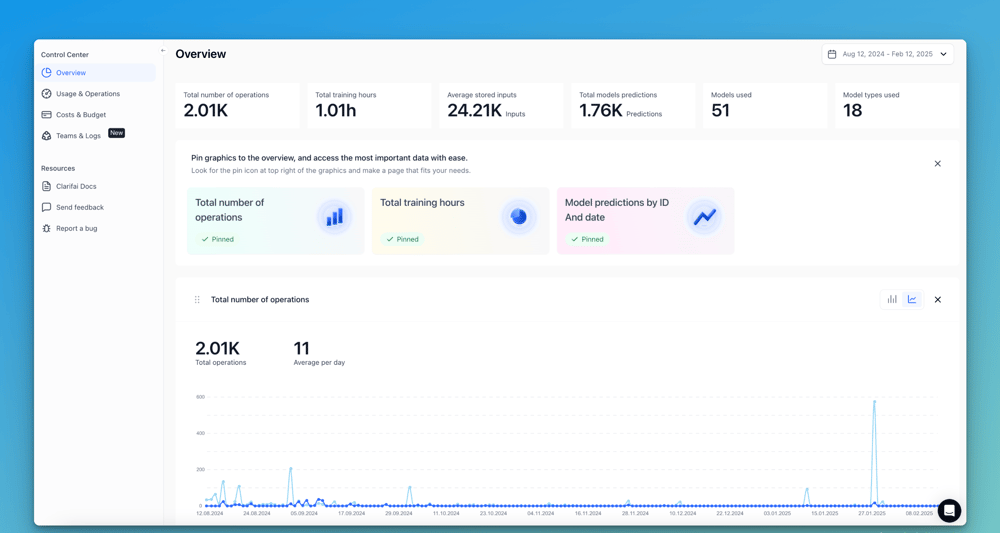Click the Overview pie chart icon in sidebar
Viewport: 1000px width, 533px height.
tap(47, 73)
